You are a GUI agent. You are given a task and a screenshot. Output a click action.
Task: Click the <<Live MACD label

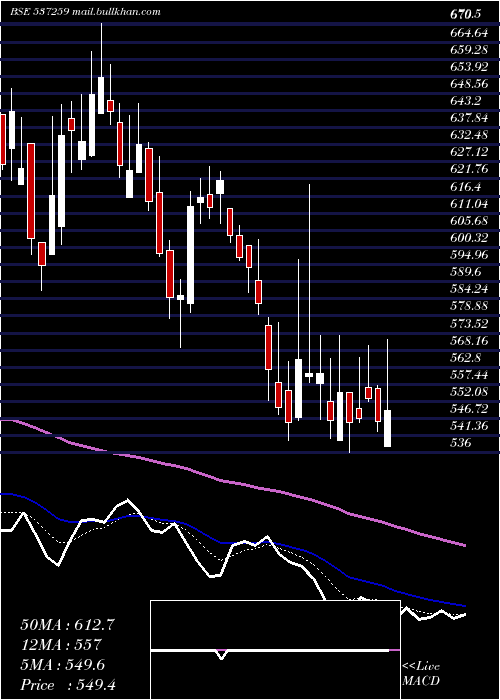(421, 674)
